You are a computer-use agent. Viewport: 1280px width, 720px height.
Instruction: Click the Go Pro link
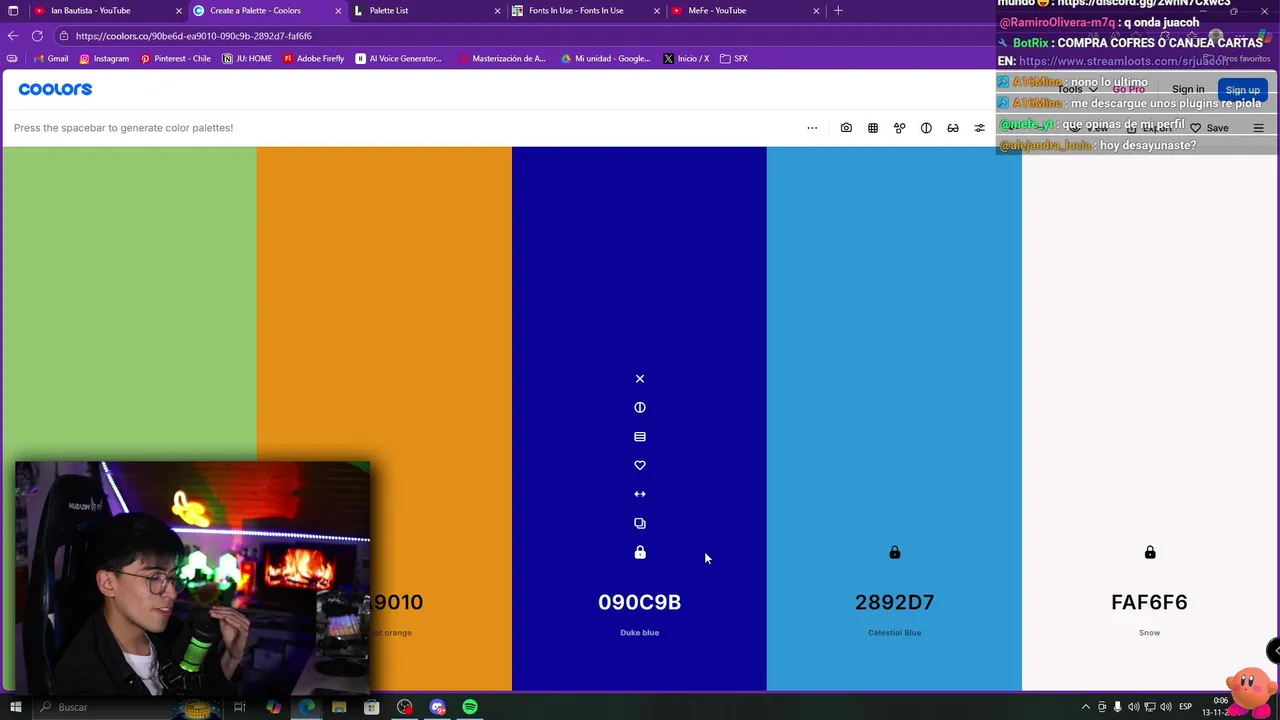[x=1129, y=90]
